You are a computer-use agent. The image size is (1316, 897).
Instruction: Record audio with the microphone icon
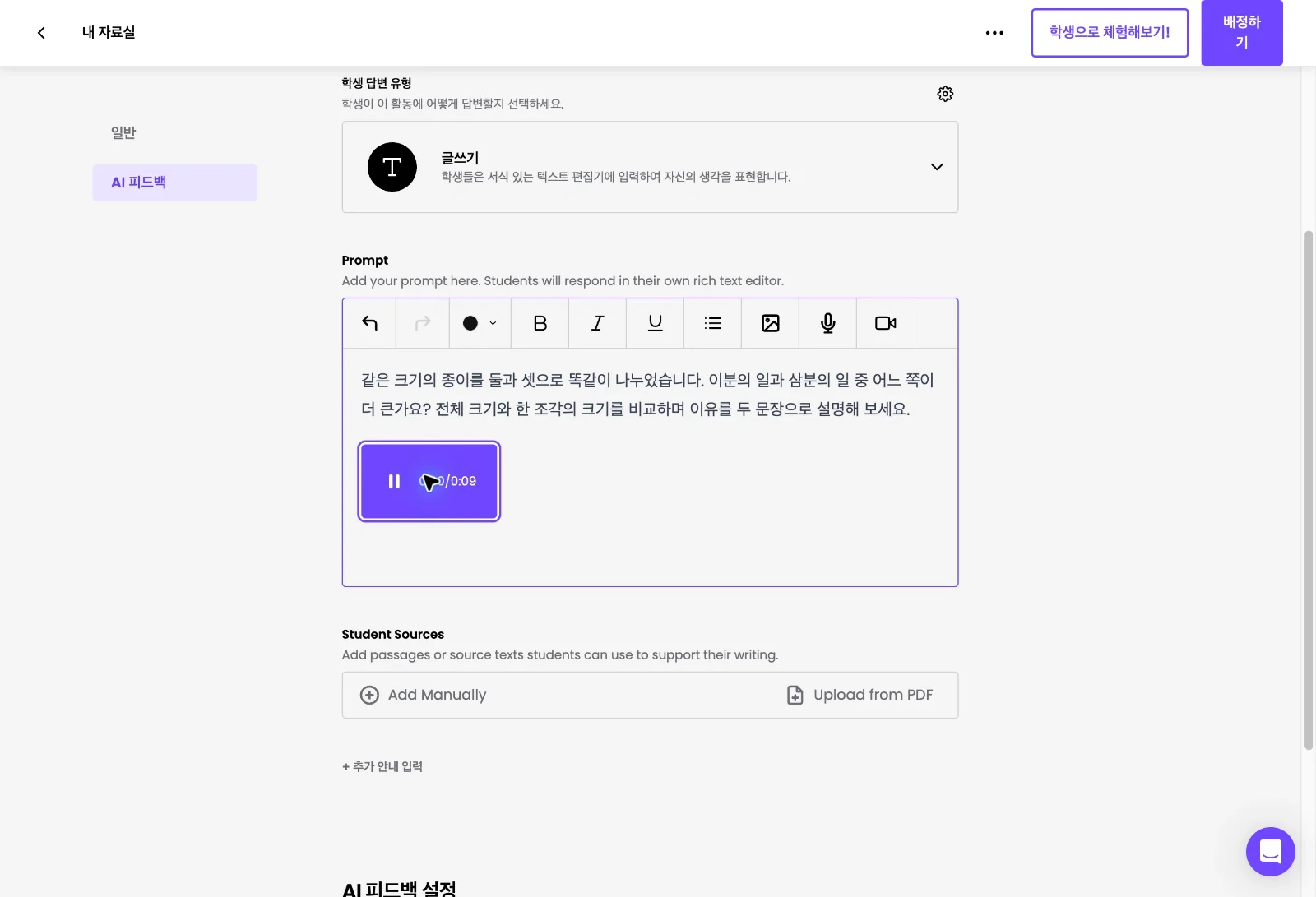point(828,323)
